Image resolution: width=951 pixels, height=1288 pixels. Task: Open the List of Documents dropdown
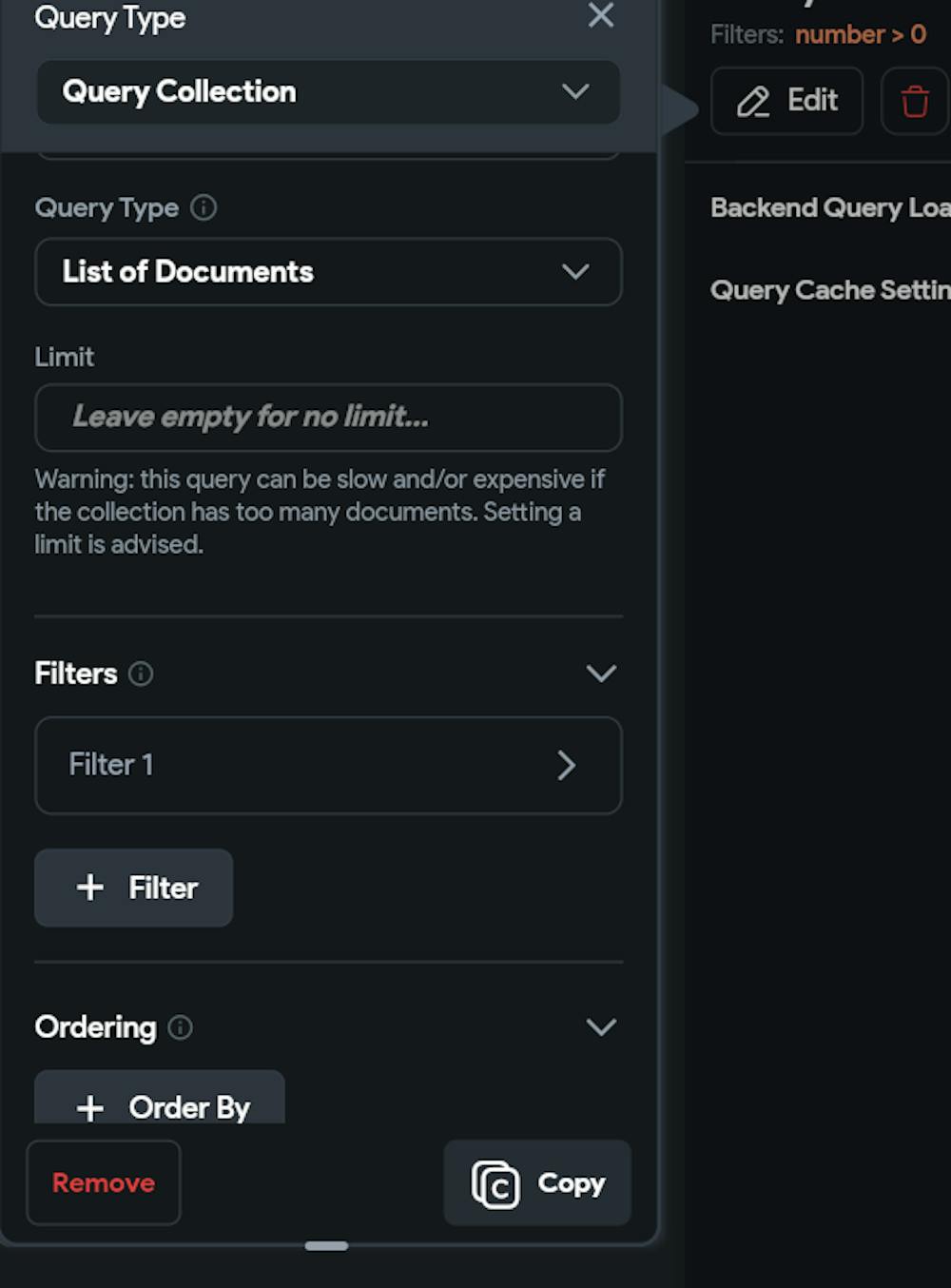point(328,272)
